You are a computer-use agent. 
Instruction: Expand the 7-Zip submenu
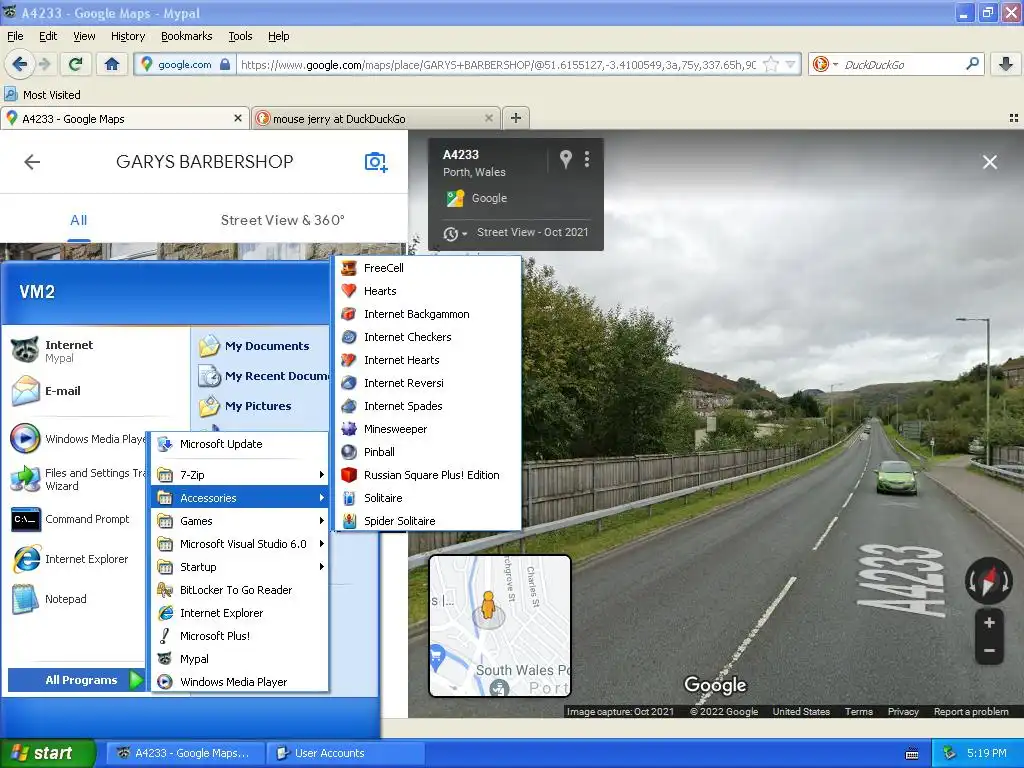(x=240, y=475)
